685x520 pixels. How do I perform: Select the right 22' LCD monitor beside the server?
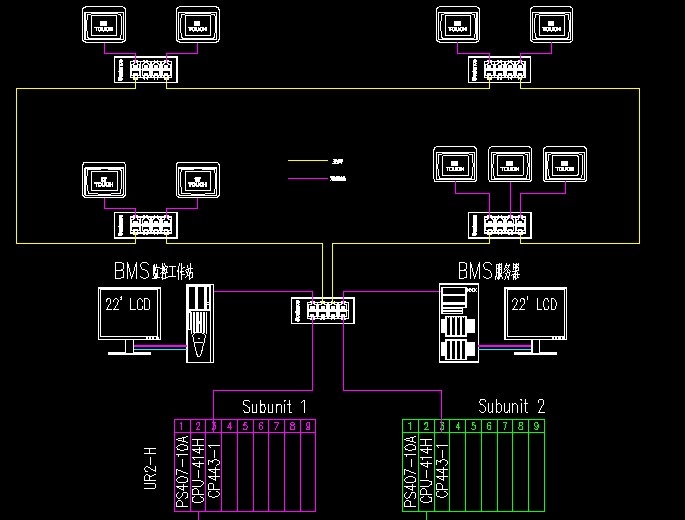[x=536, y=321]
